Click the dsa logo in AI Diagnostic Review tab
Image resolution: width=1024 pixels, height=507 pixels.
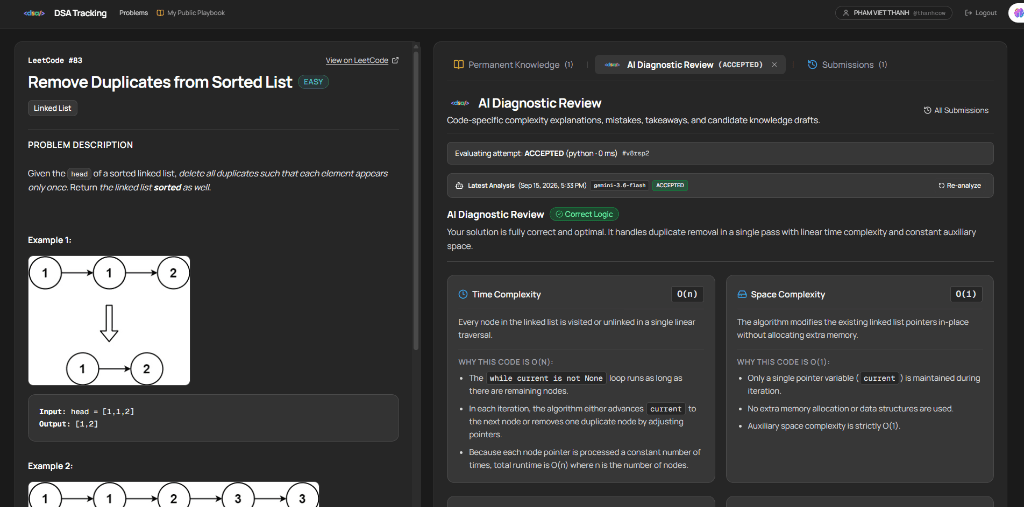click(x=612, y=65)
